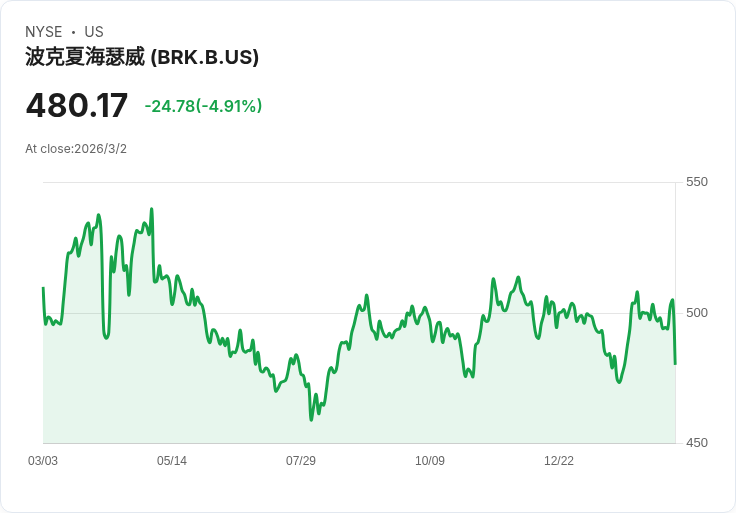Image resolution: width=736 pixels, height=513 pixels.
Task: Click the chart line's starting point at 03/03
Action: click(x=43, y=288)
